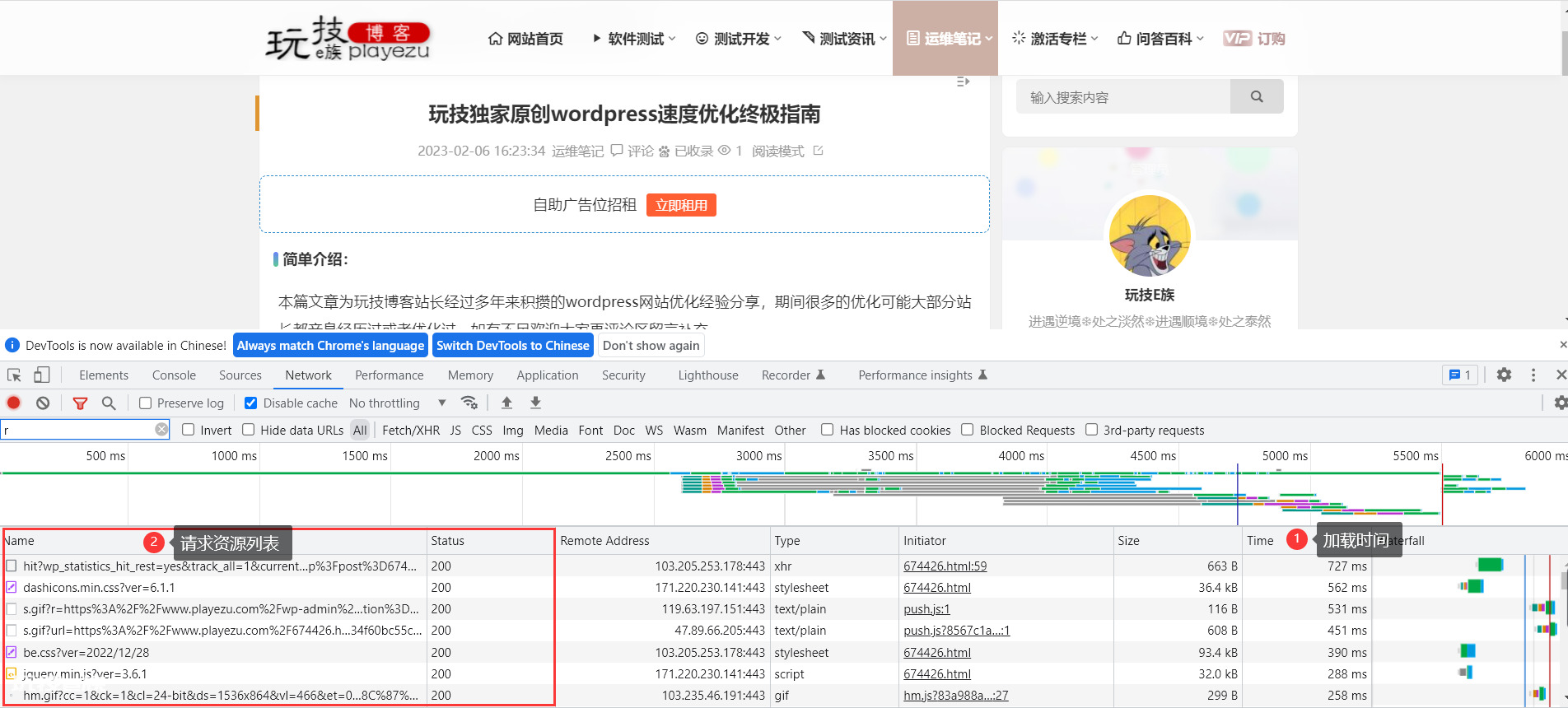
Task: Clear the network log
Action: click(43, 403)
